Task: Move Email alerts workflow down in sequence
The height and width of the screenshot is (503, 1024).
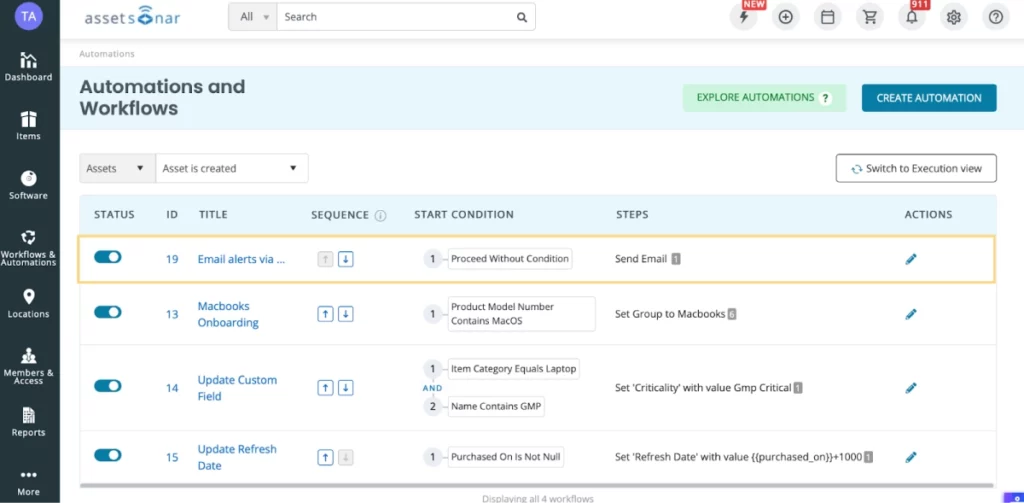Action: [346, 259]
